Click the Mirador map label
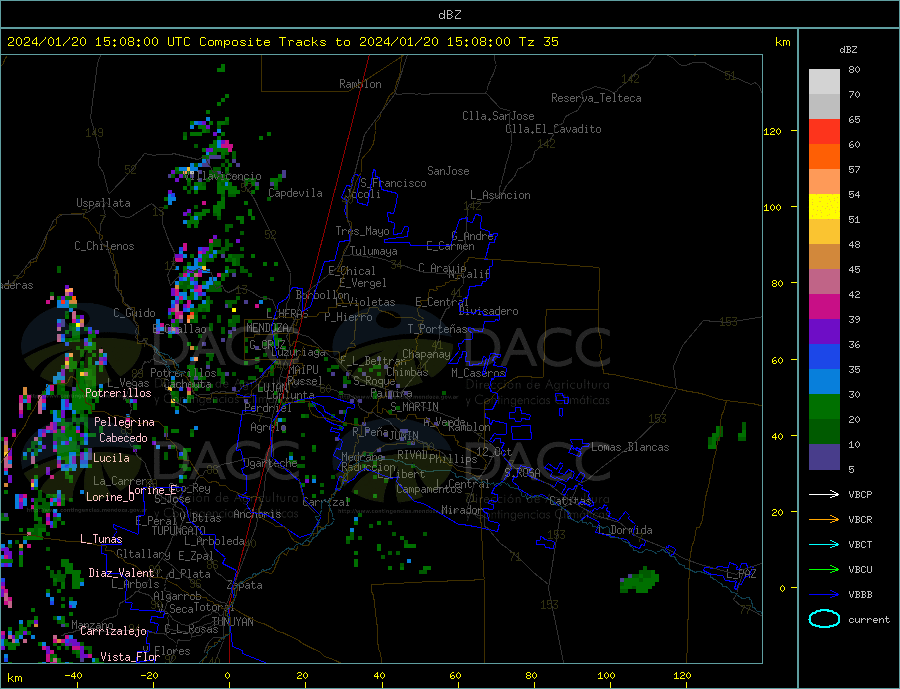This screenshot has width=900, height=689. pos(462,510)
